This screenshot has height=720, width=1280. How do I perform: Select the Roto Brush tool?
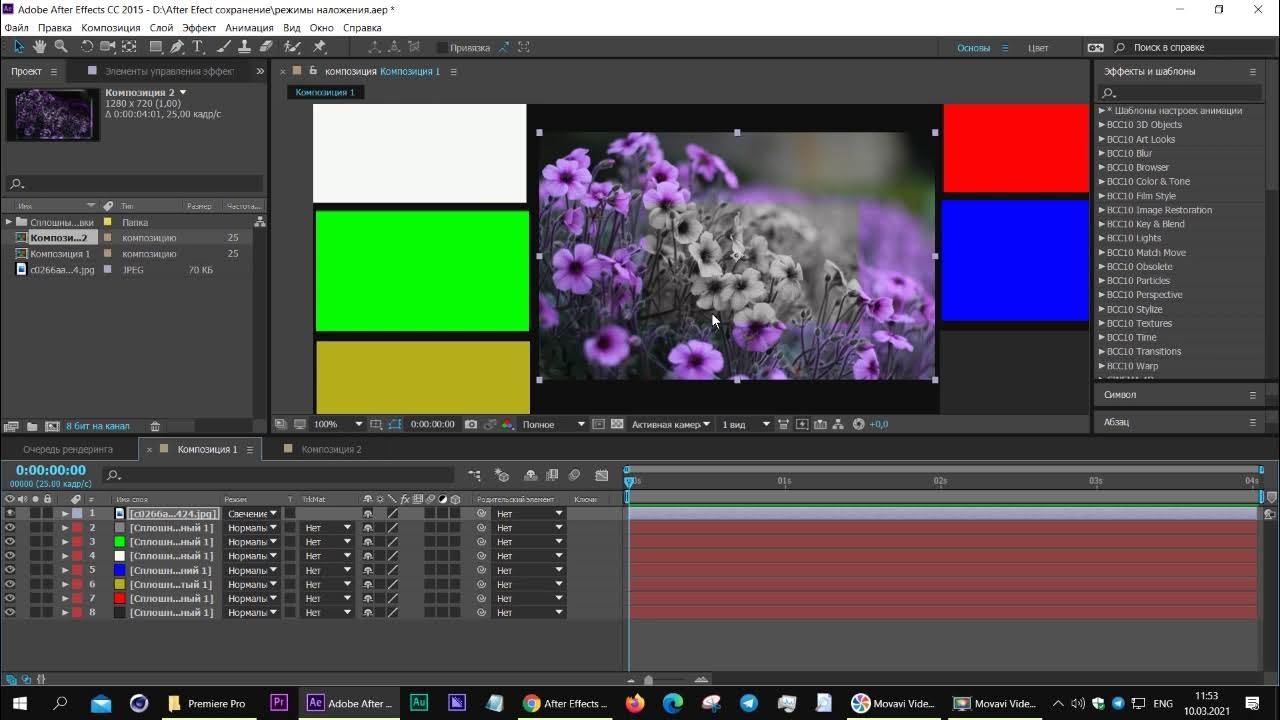tap(292, 47)
